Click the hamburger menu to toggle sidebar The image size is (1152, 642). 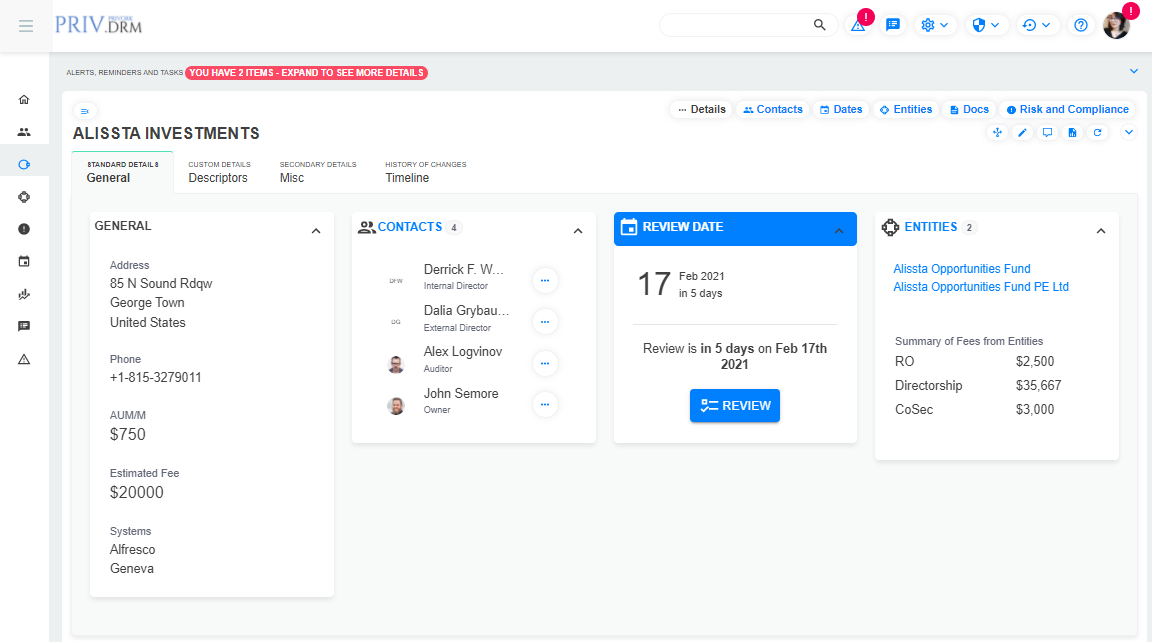click(x=26, y=26)
